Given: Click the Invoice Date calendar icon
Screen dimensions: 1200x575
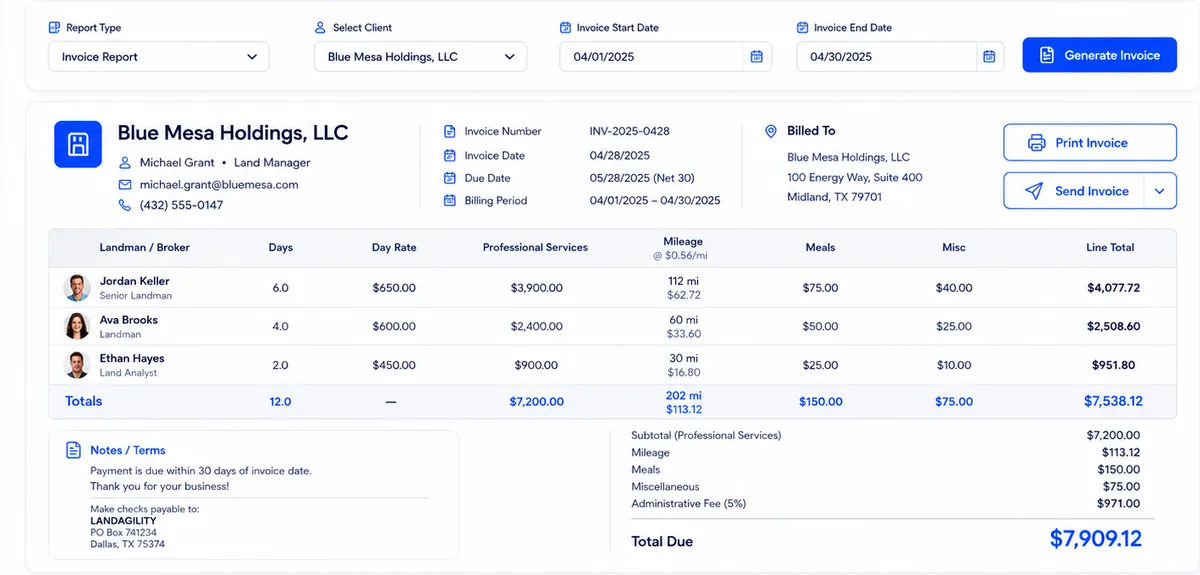Looking at the screenshot, I should pos(449,156).
